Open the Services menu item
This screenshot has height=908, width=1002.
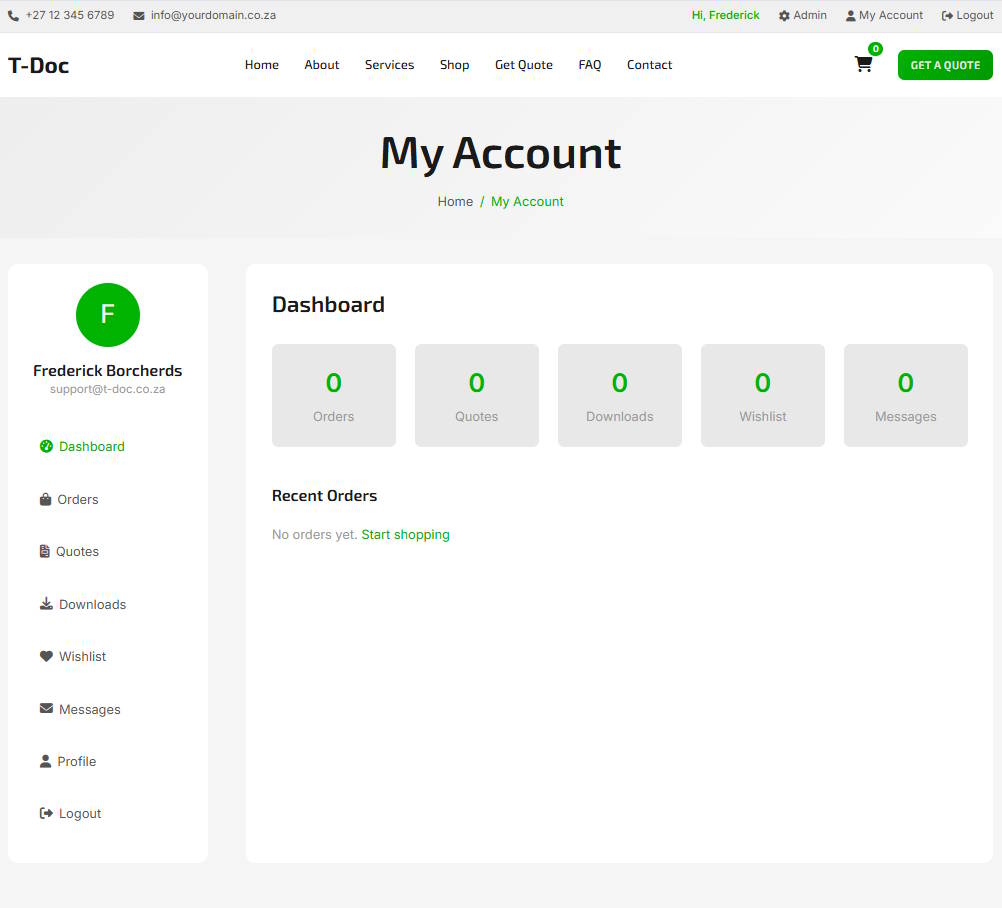[x=389, y=65]
